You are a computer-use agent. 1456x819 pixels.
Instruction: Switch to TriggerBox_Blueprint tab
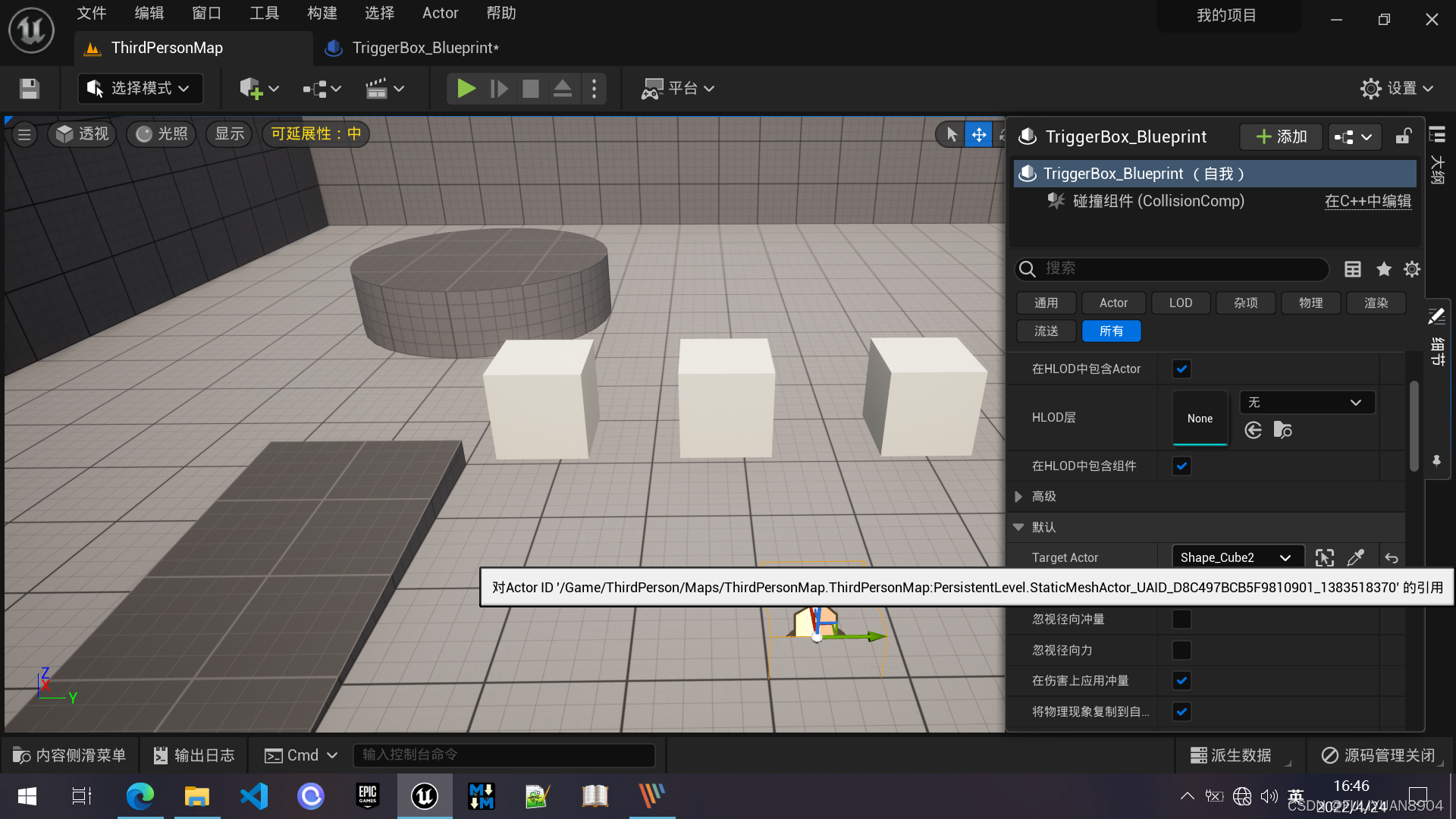[425, 48]
